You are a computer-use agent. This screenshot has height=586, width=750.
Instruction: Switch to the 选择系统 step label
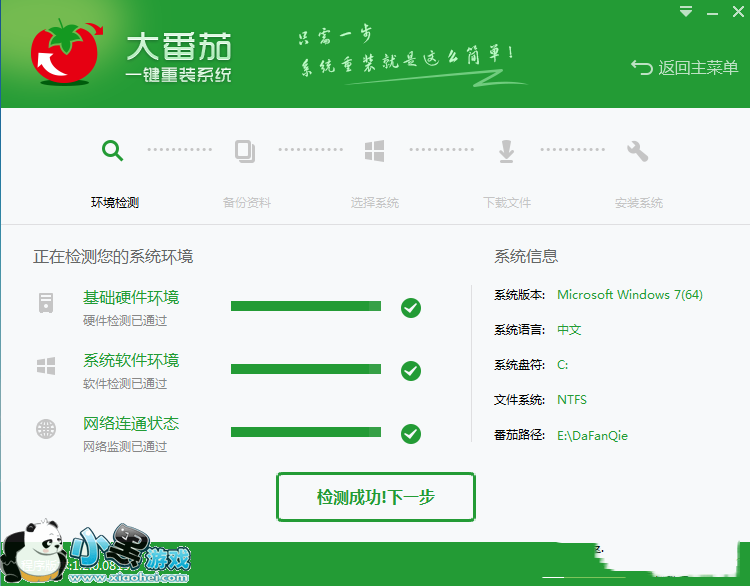point(375,203)
